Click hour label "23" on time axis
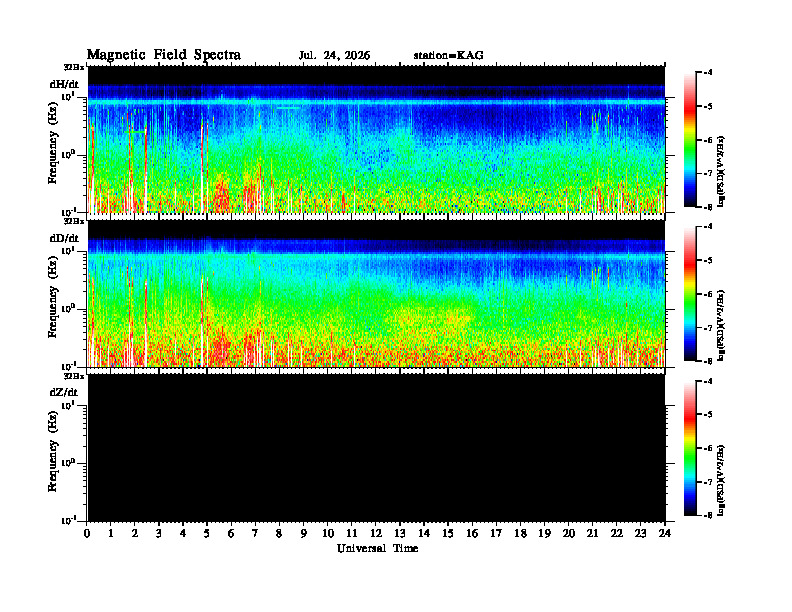The height and width of the screenshot is (612, 792). (x=641, y=534)
